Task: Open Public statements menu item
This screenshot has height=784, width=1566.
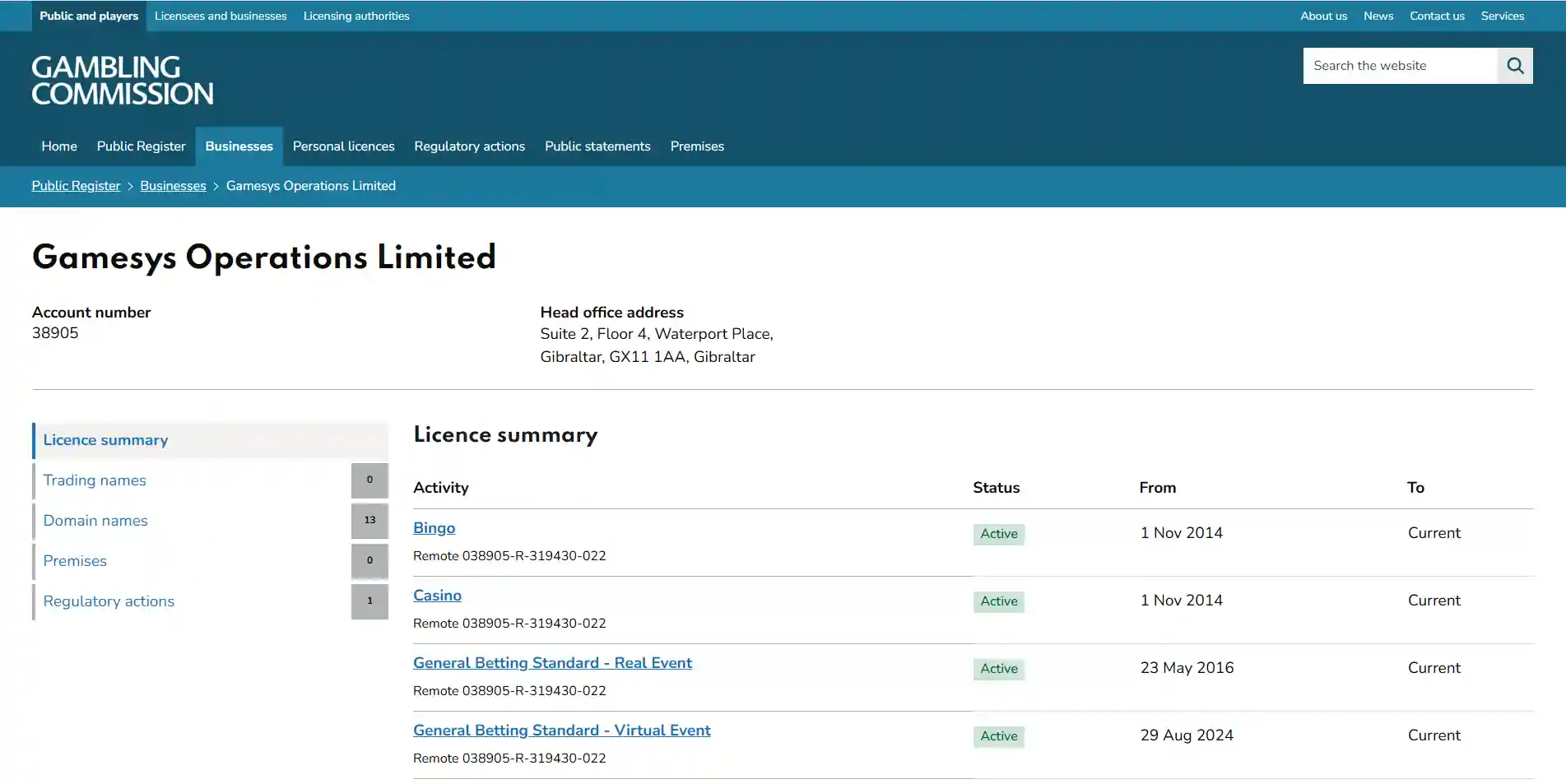Action: (x=597, y=146)
